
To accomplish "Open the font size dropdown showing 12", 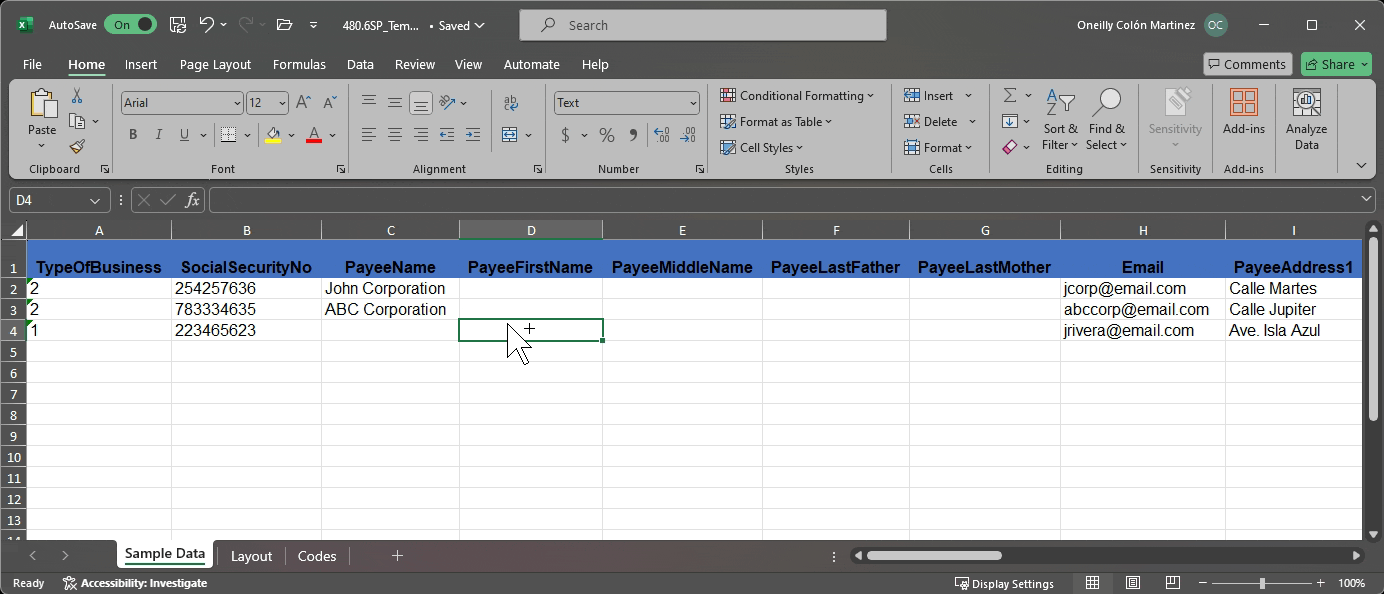I will tap(283, 103).
